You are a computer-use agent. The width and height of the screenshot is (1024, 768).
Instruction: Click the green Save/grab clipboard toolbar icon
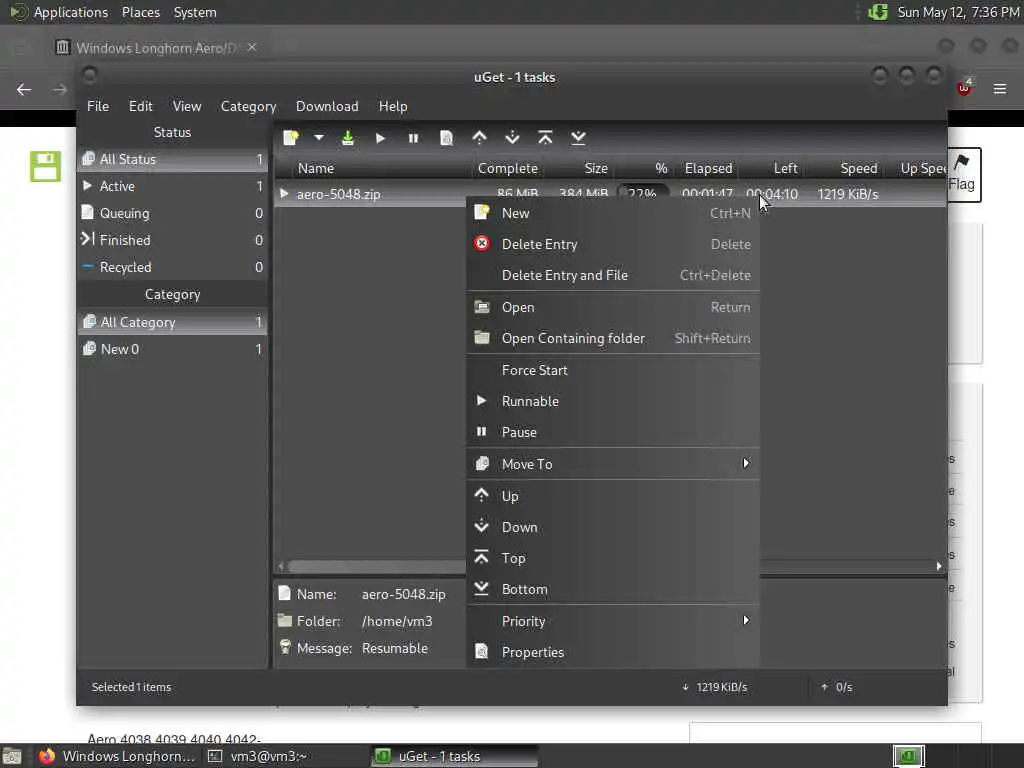(x=348, y=138)
